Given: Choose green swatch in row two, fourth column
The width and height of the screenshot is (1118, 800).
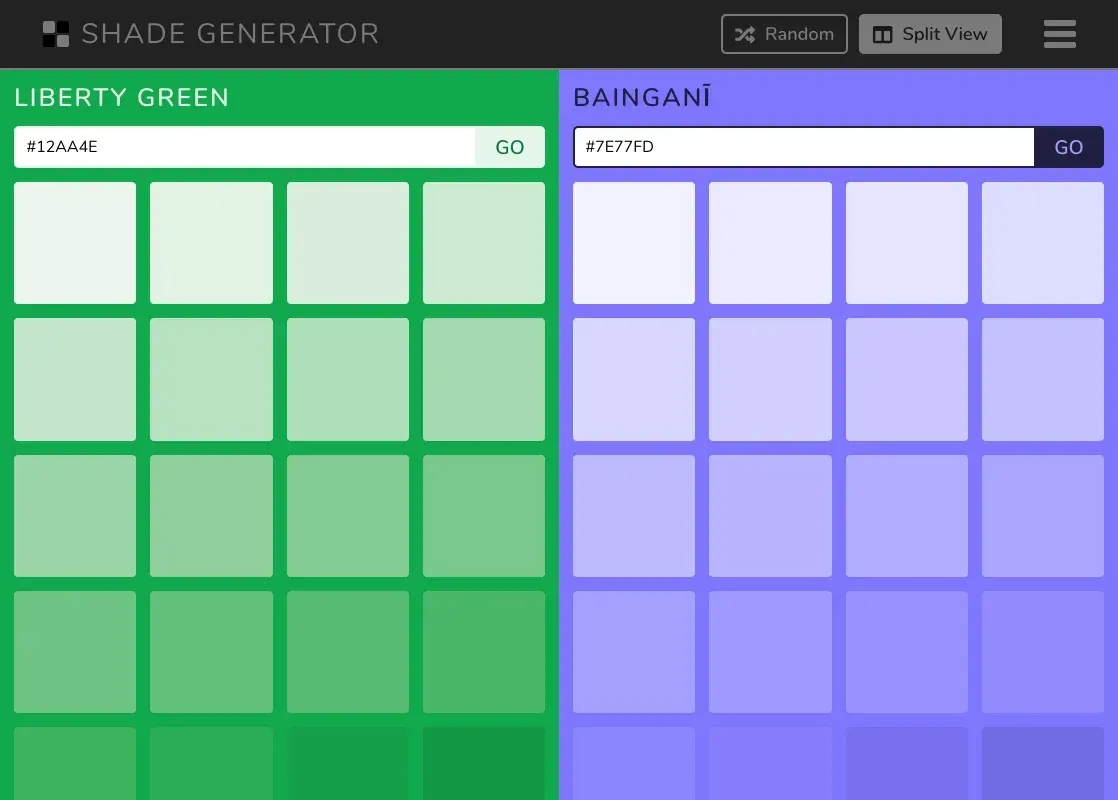Looking at the screenshot, I should [x=484, y=379].
